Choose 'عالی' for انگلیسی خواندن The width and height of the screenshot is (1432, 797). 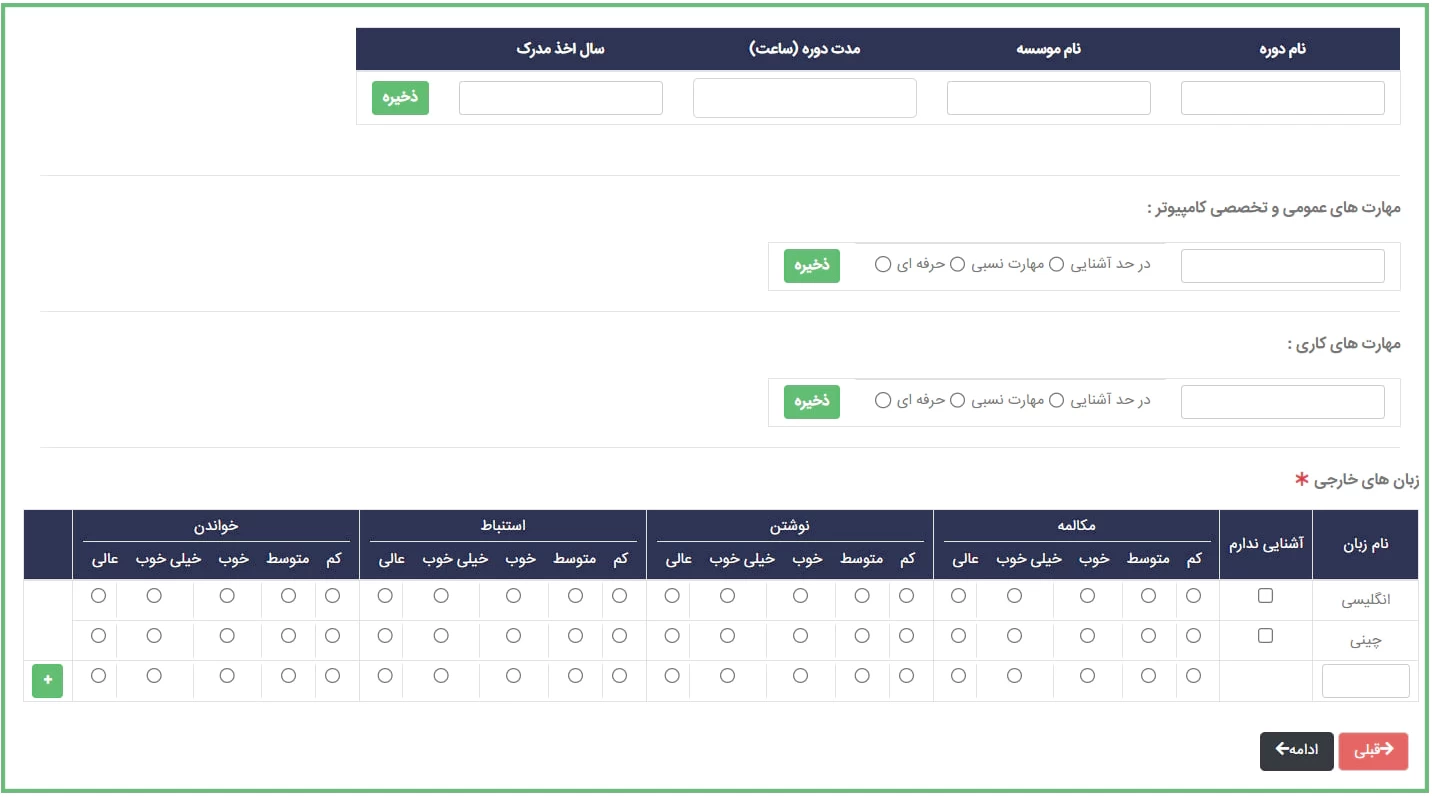coord(98,596)
